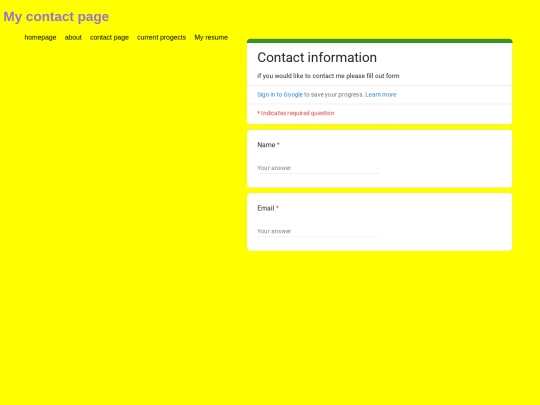Image resolution: width=540 pixels, height=405 pixels.
Task: Click the Email question label
Action: click(266, 208)
